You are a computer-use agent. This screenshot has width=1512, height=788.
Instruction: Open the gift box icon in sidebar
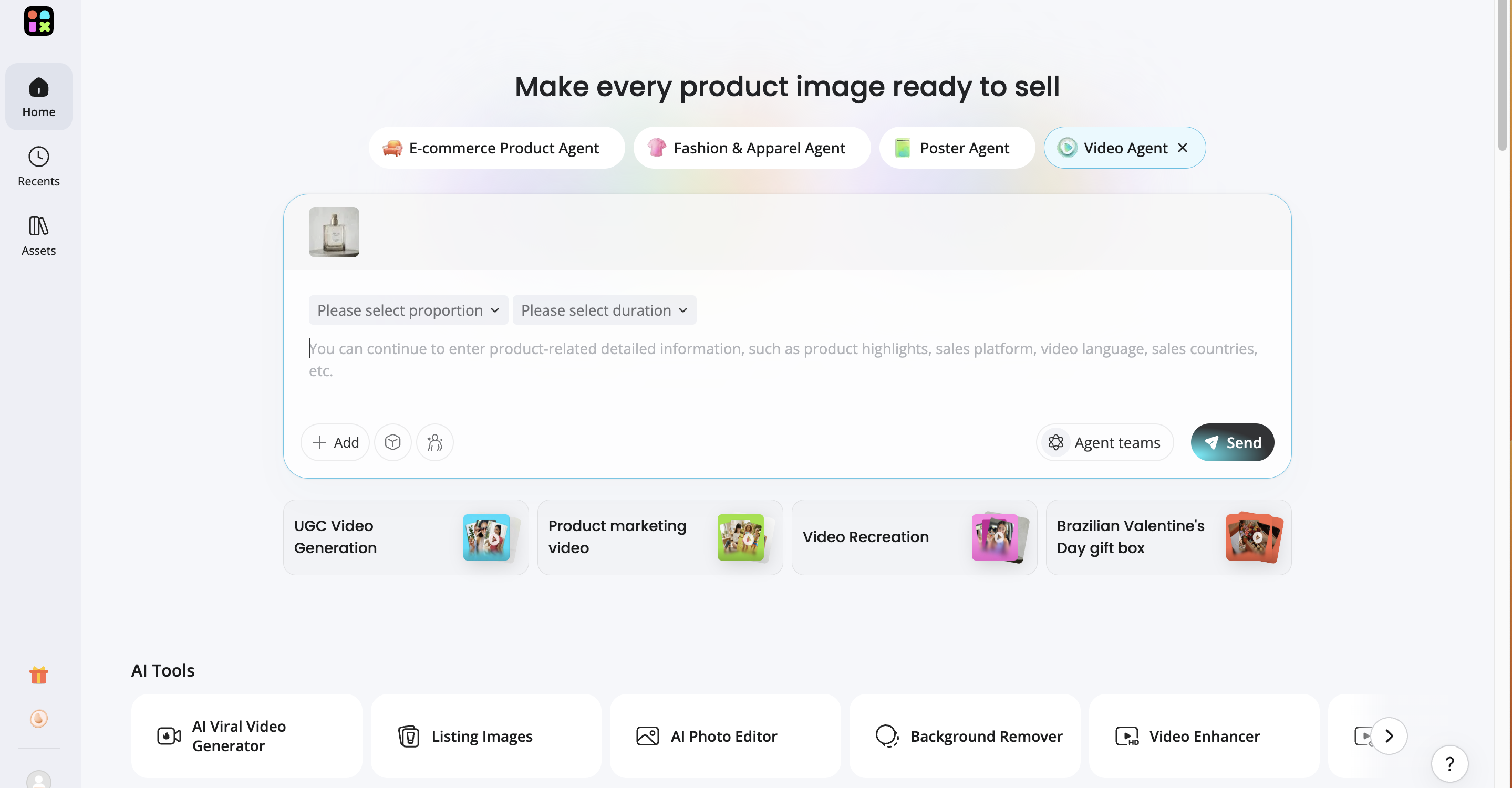(x=39, y=675)
